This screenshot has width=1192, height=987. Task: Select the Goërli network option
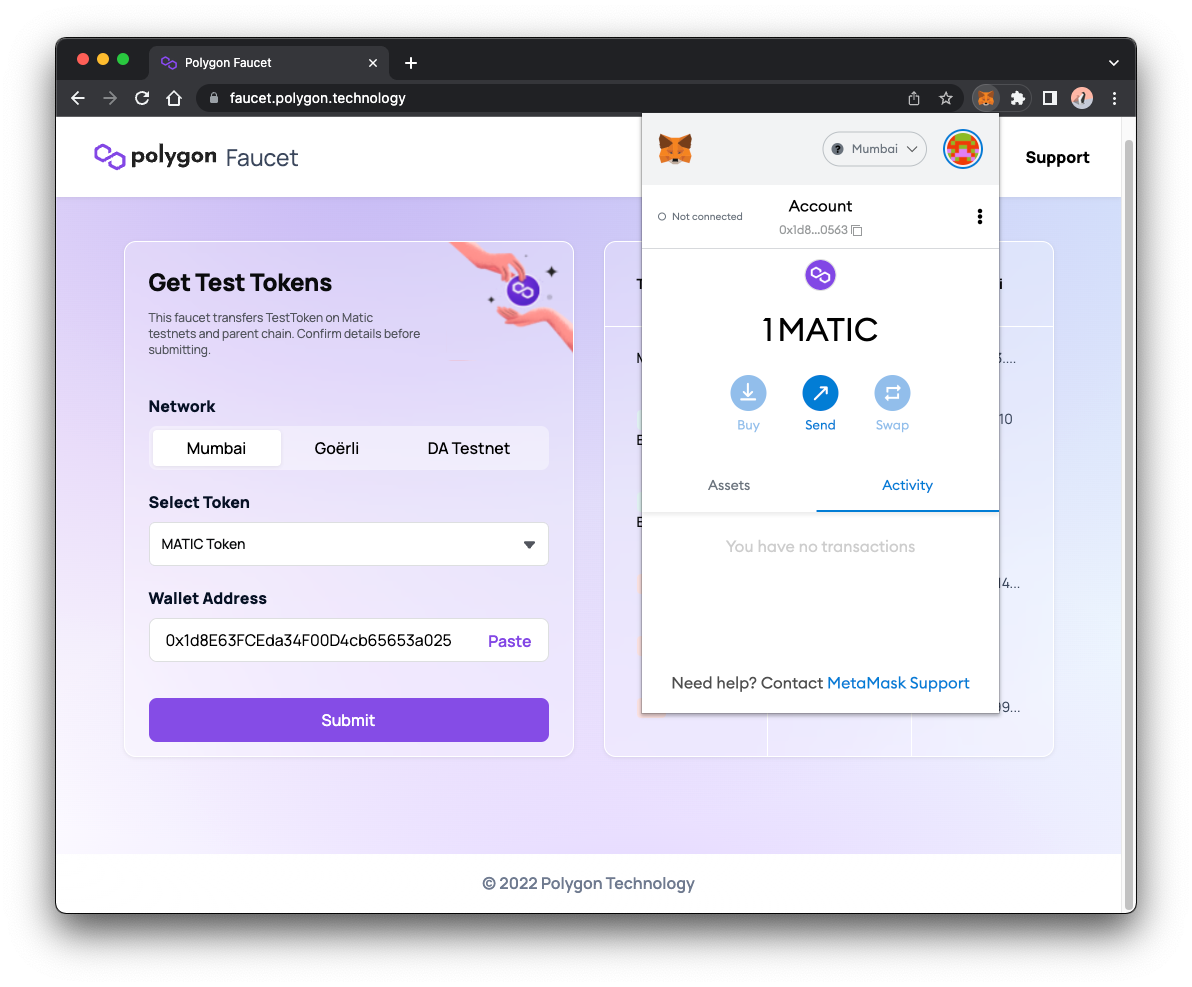(337, 448)
